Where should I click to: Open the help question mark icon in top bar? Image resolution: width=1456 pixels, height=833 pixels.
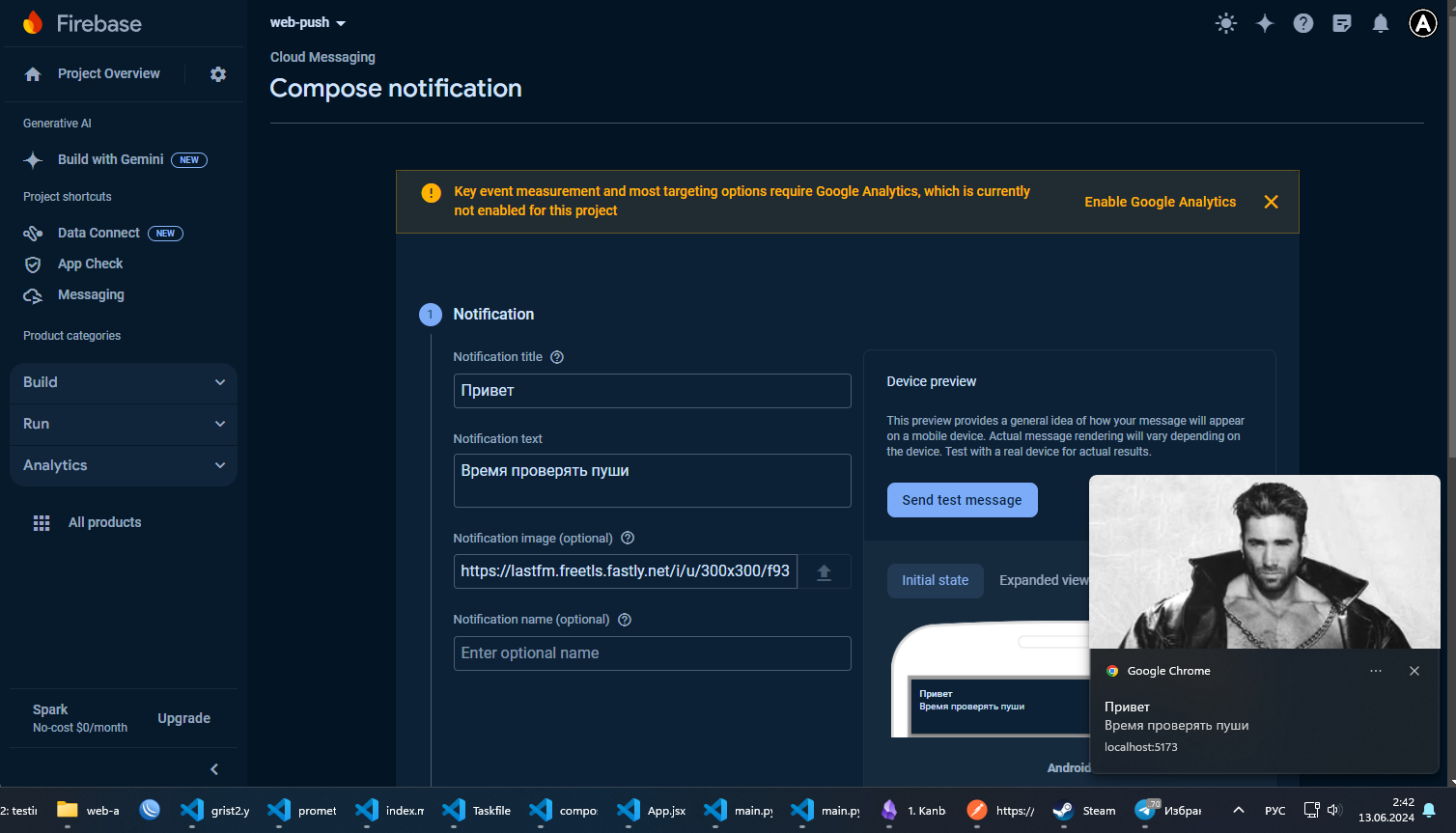coord(1303,23)
